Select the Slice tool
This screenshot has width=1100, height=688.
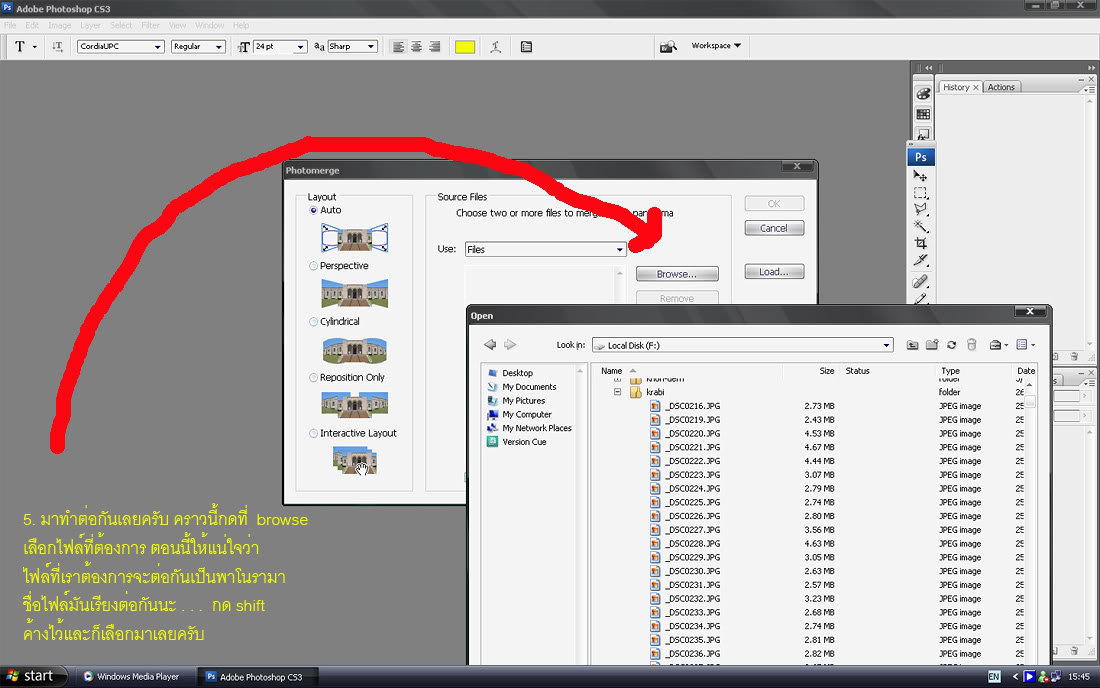[x=920, y=260]
